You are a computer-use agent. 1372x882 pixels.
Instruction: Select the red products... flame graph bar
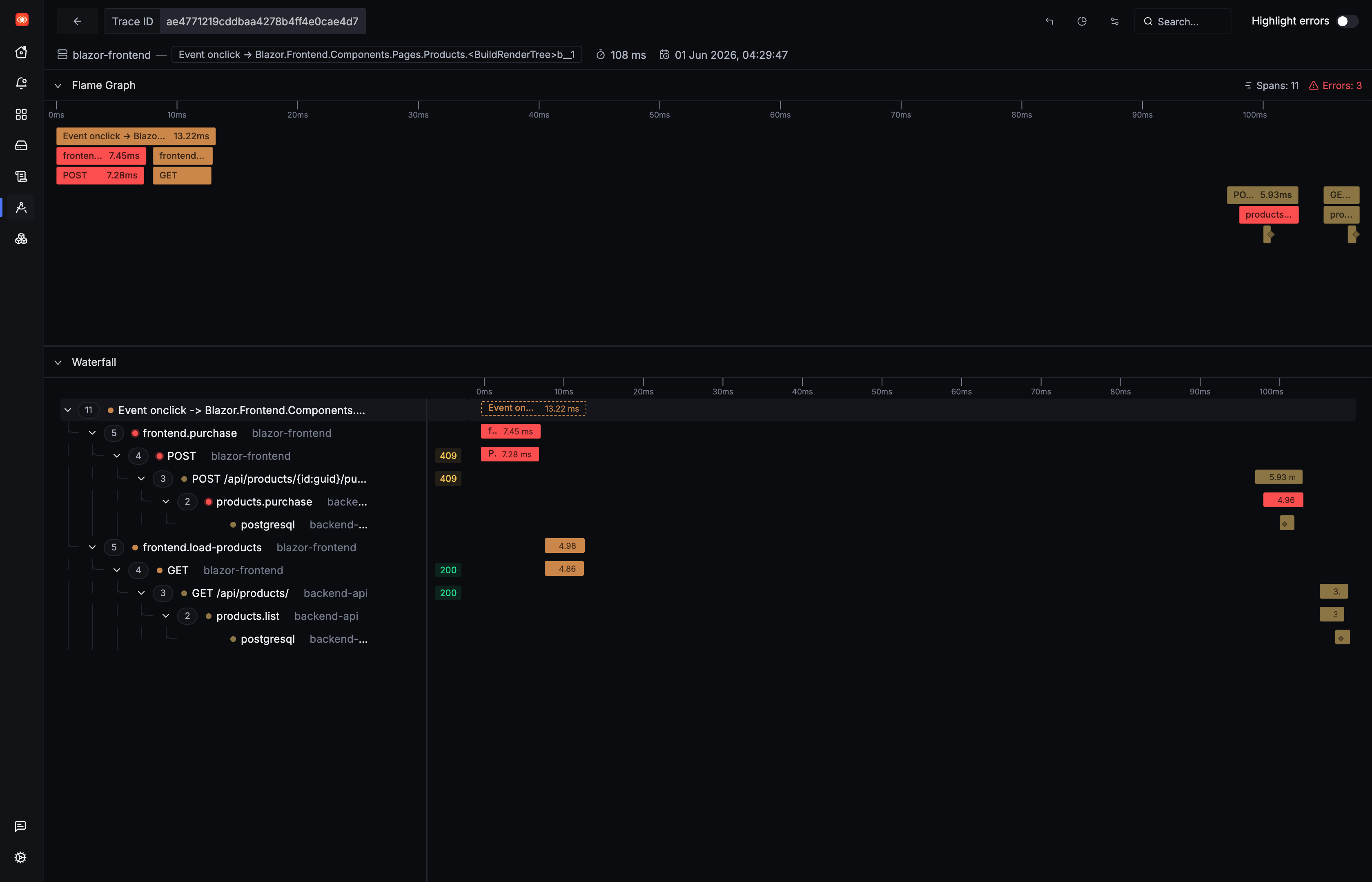tap(1268, 215)
